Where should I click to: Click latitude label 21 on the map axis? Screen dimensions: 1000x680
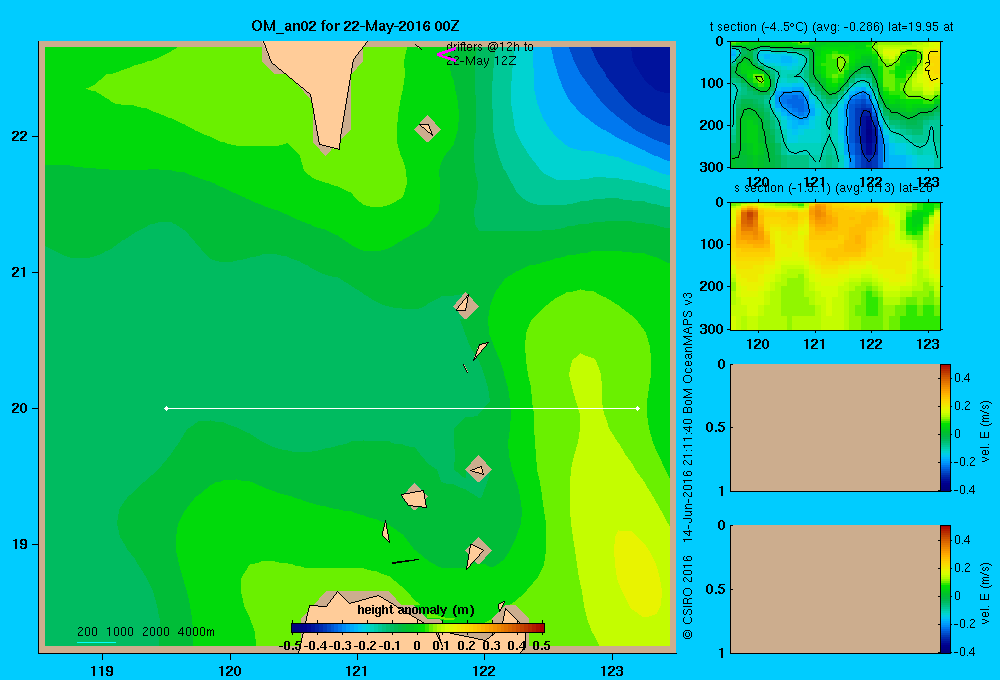point(19,272)
